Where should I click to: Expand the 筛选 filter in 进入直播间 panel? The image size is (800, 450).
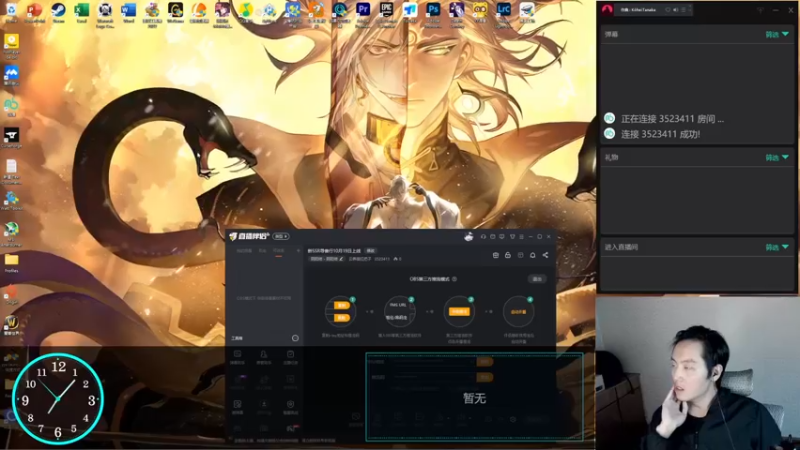(x=777, y=247)
